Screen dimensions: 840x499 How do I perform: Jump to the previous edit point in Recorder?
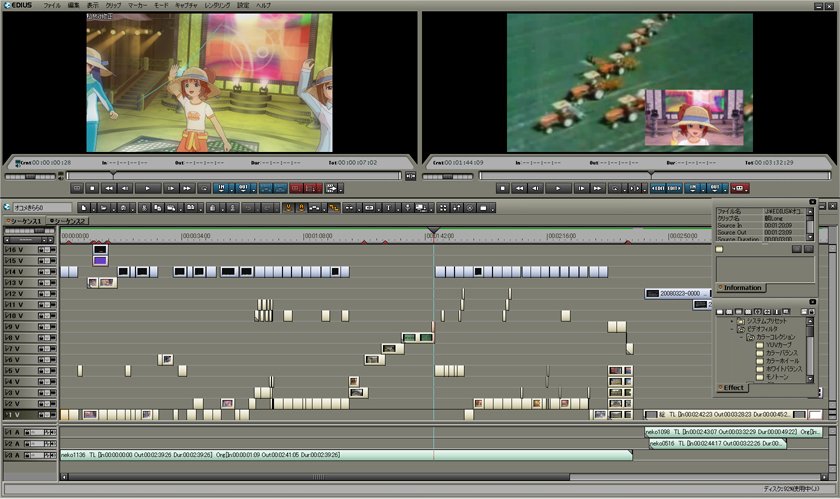[x=658, y=188]
